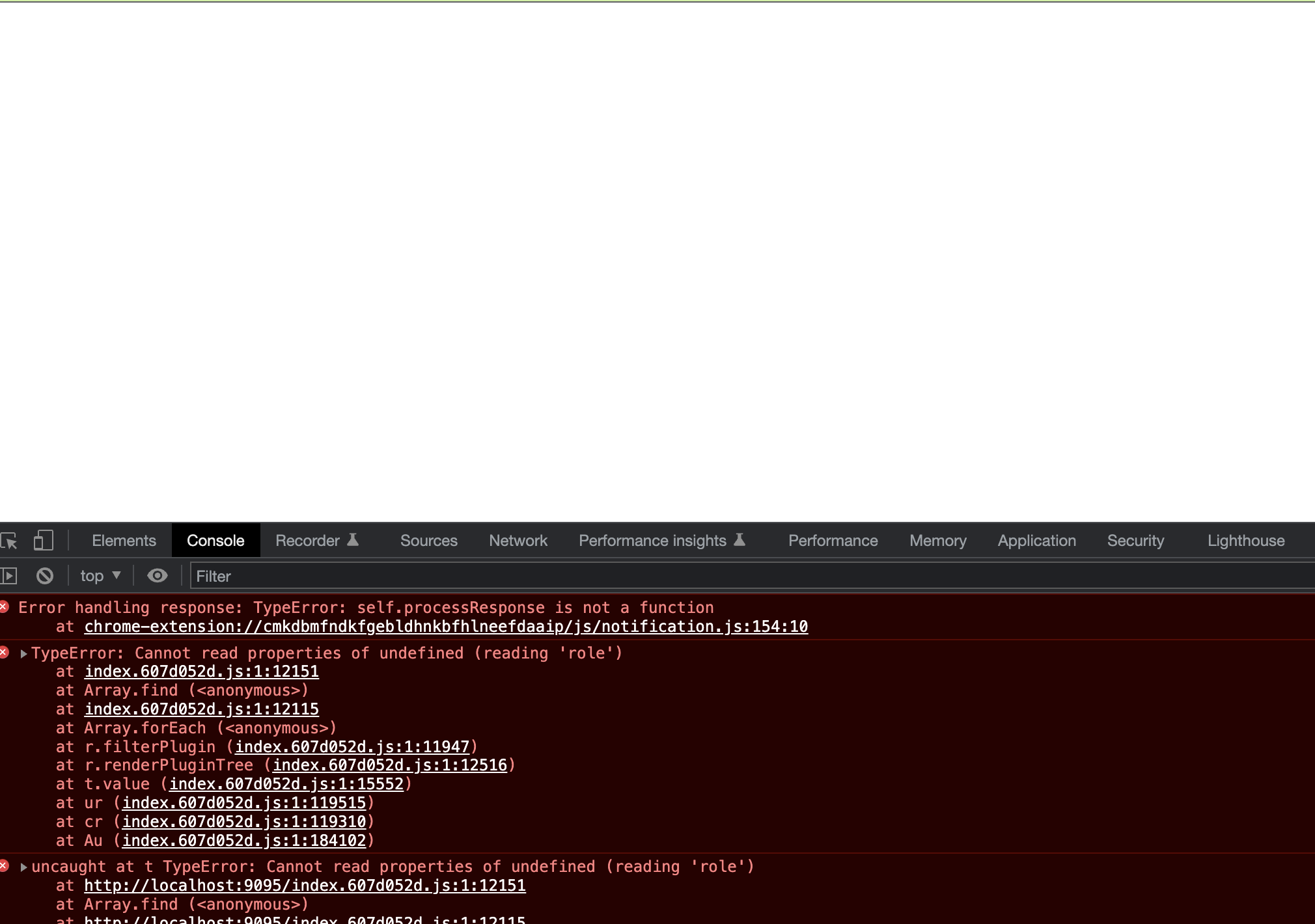Follow the r.renderPluginTree index.607d052d.js:1:12516 link
This screenshot has height=924, width=1315.
click(x=389, y=765)
